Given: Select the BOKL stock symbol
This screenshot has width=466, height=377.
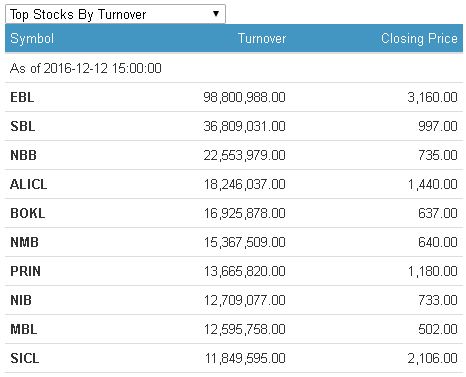Looking at the screenshot, I should pos(28,213).
